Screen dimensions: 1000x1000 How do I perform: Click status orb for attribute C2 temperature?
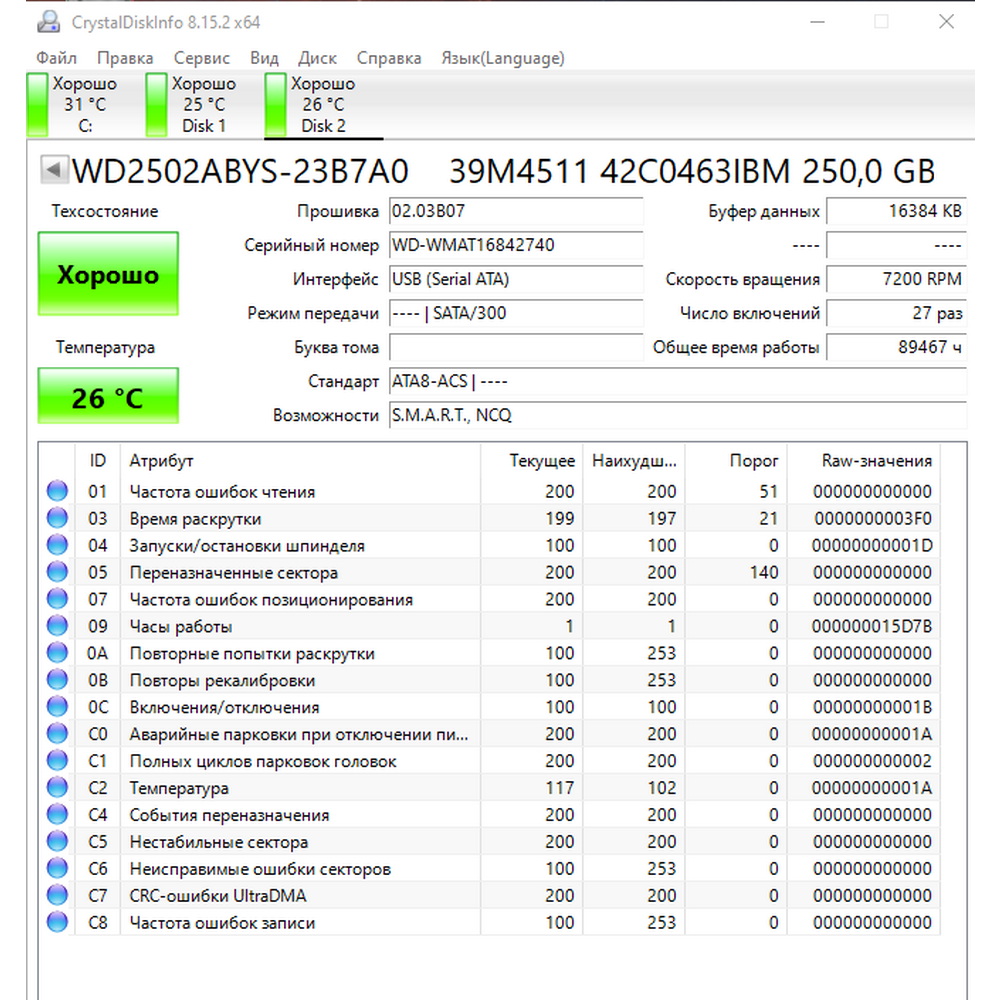click(x=57, y=788)
